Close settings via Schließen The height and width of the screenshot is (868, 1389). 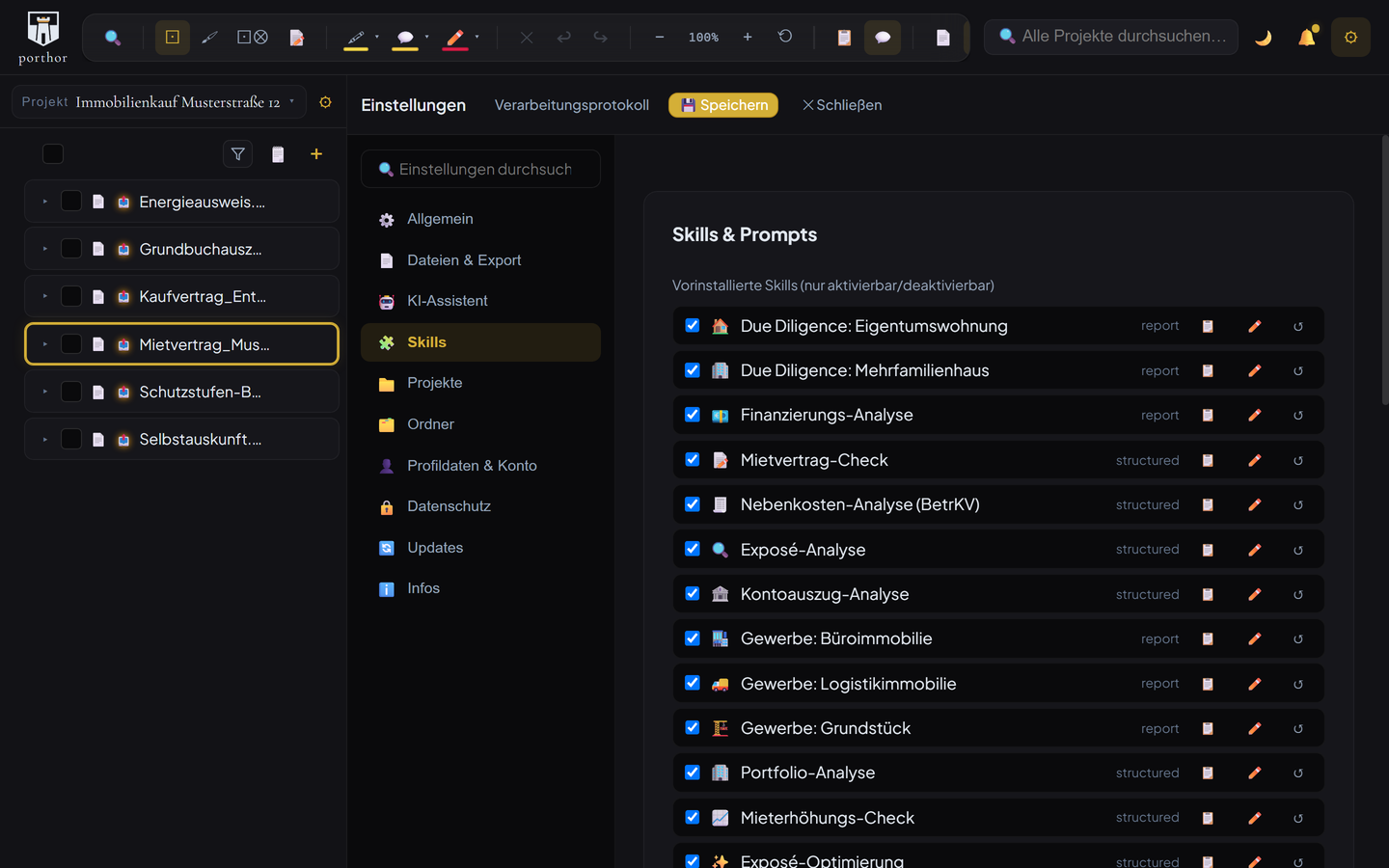(842, 105)
